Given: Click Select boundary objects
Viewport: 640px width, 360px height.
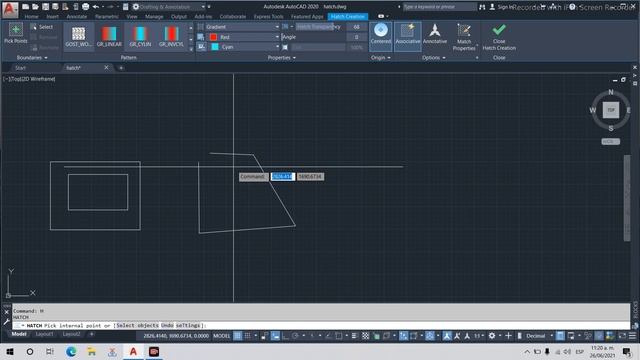Looking at the screenshot, I should pyautogui.click(x=42, y=27).
